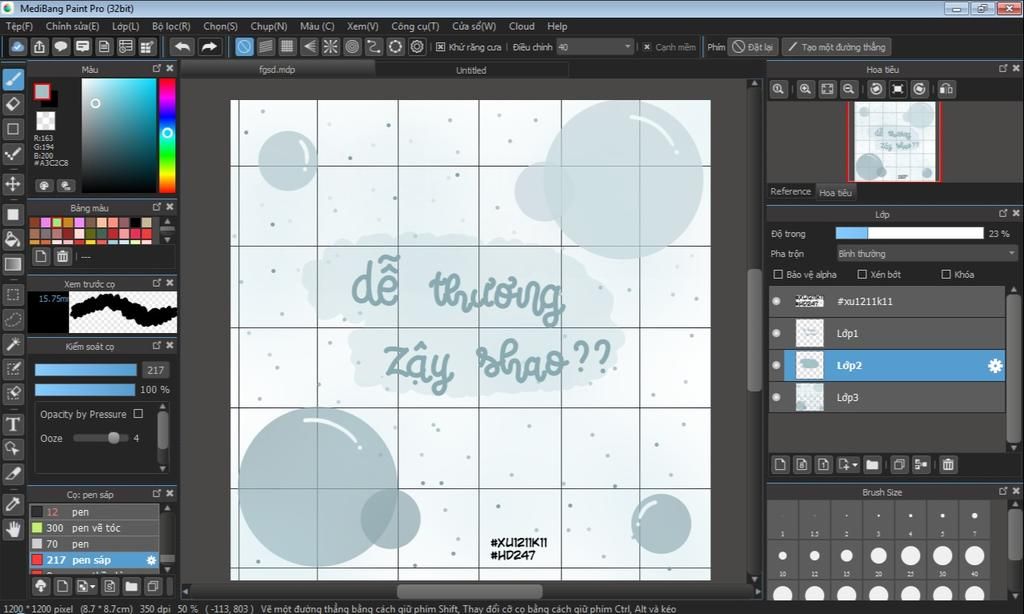Add a new layer folder

[x=872, y=464]
